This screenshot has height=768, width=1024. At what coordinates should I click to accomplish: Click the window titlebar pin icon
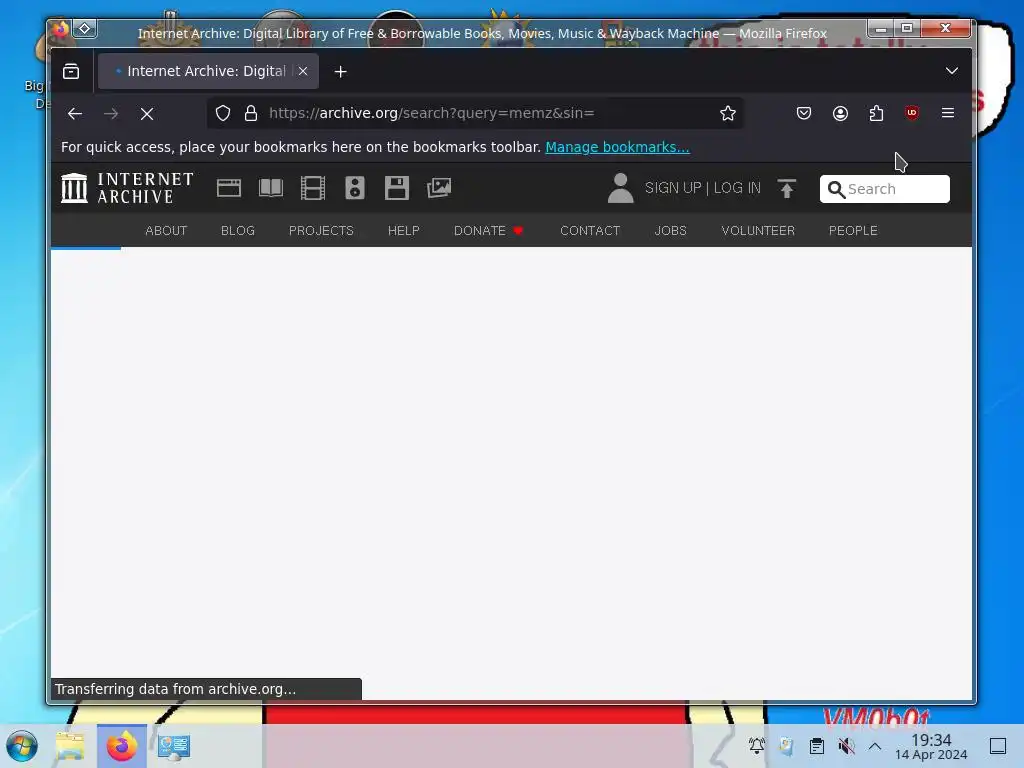coord(85,29)
